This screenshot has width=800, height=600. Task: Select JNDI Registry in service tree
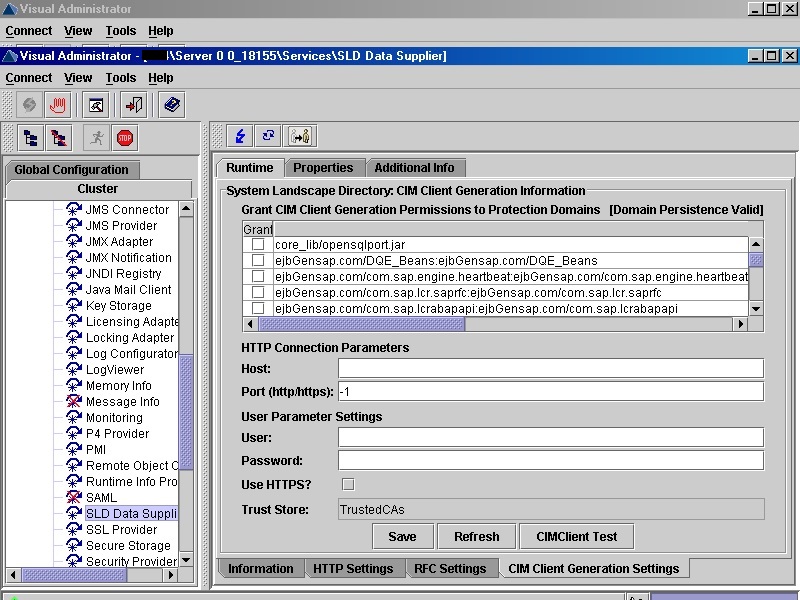tap(123, 273)
